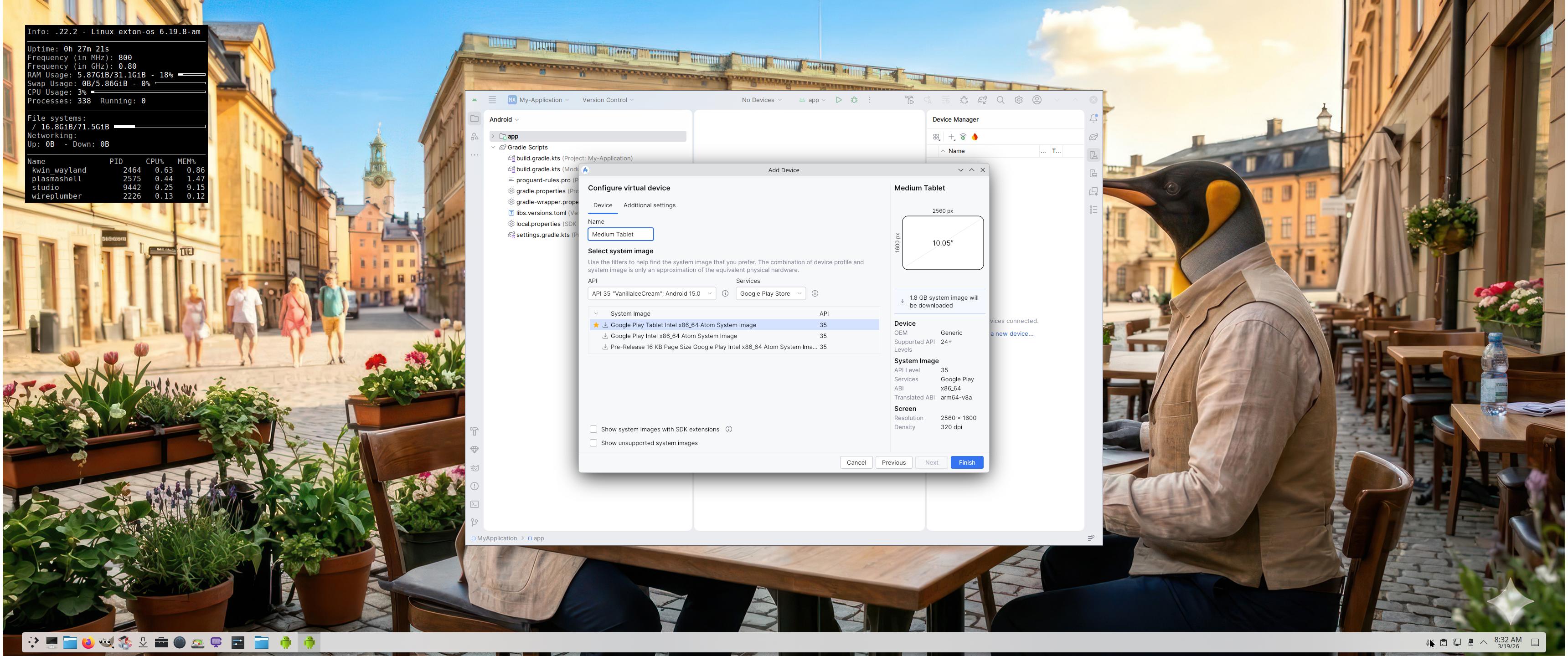This screenshot has width=1568, height=656.
Task: Click the Previous button
Action: click(893, 462)
